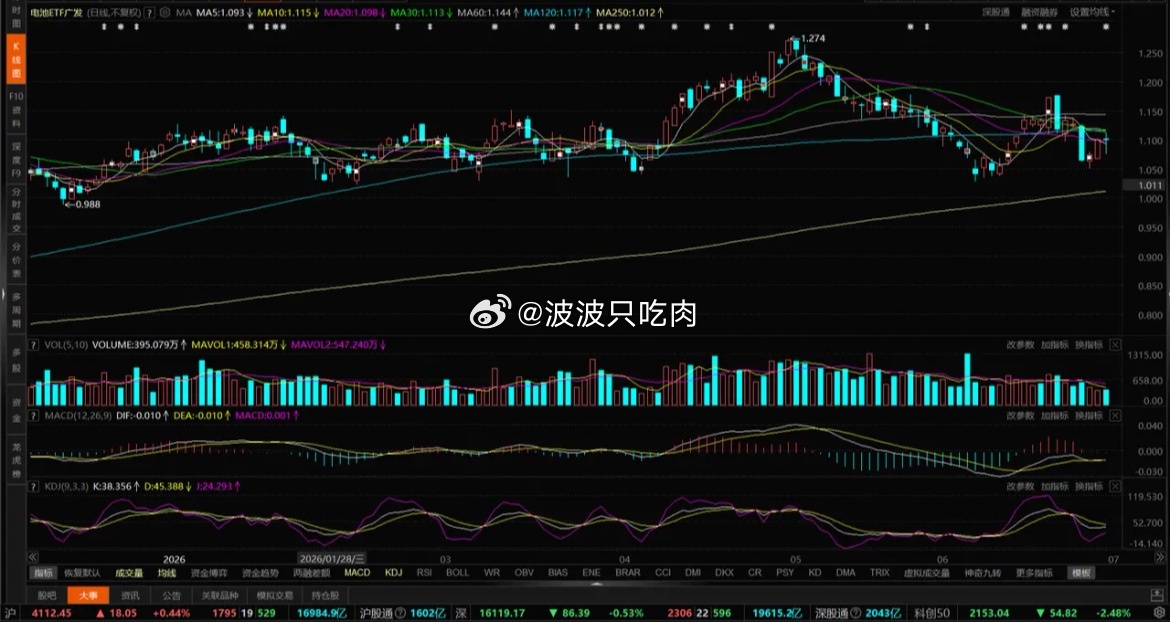The width and height of the screenshot is (1170, 622).
Task: Click the 深股通 tag at top right
Action: coord(996,13)
